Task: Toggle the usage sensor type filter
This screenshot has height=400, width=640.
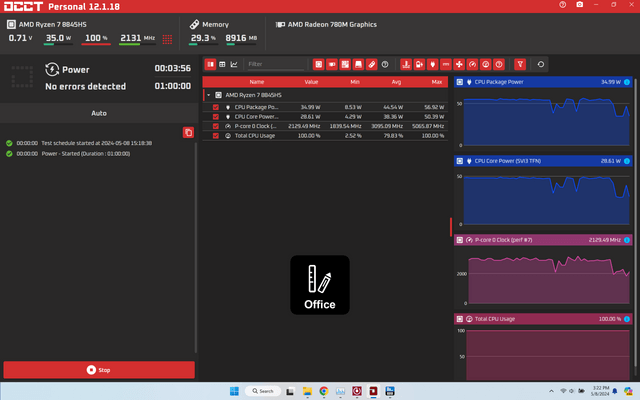Action: point(486,64)
